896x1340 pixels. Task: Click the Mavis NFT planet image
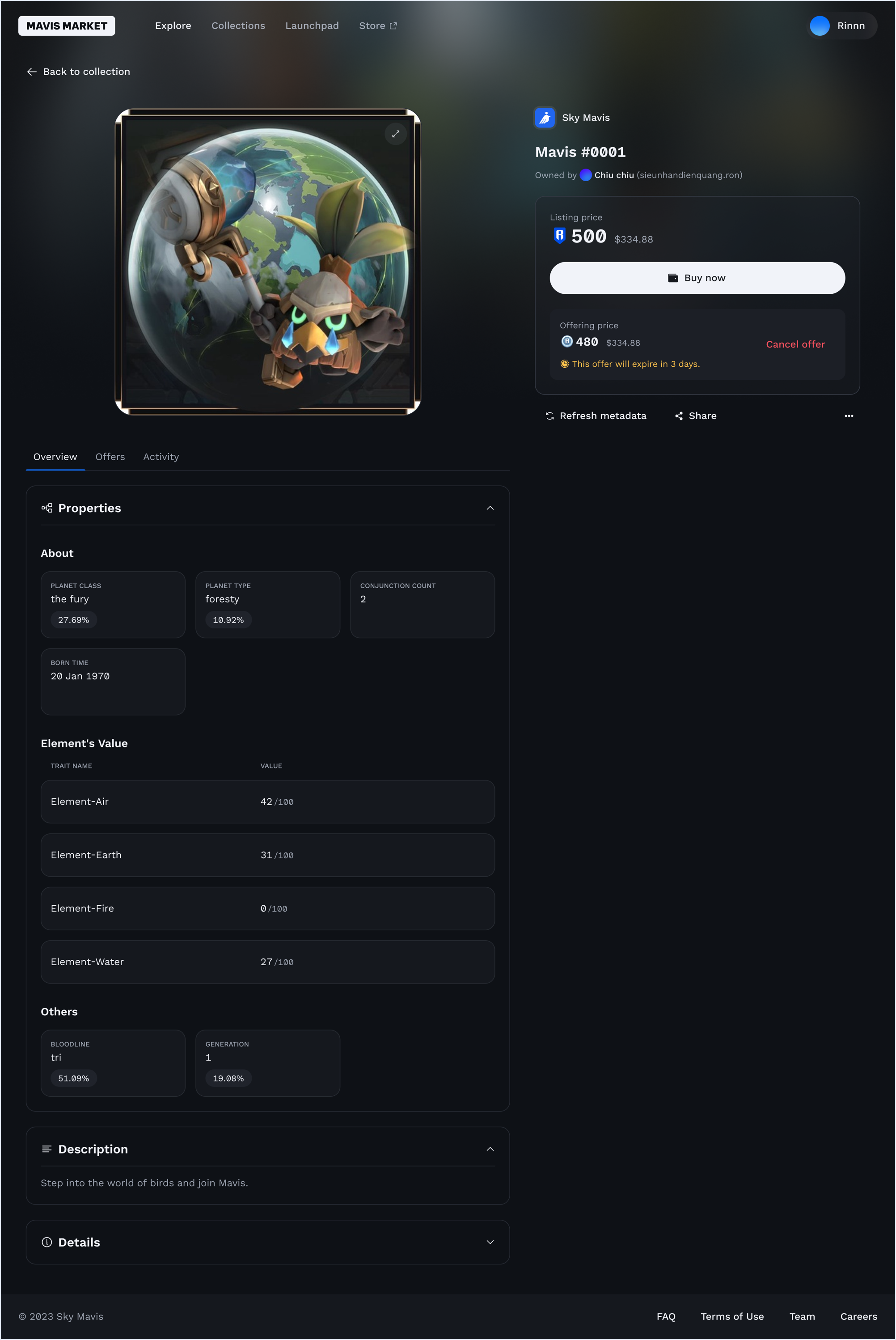pyautogui.click(x=268, y=262)
